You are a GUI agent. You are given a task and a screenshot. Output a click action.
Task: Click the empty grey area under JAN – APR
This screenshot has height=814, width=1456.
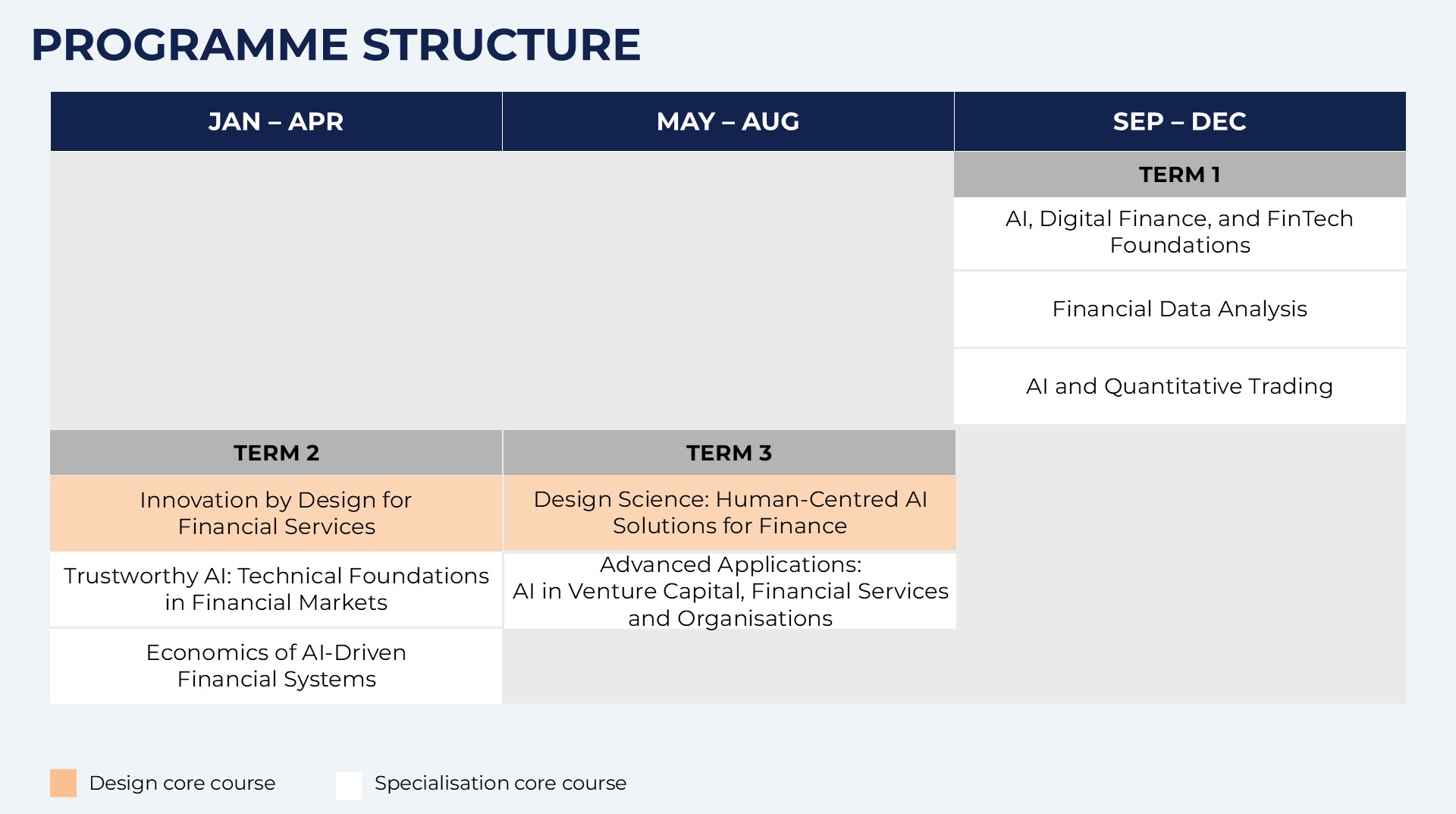276,291
